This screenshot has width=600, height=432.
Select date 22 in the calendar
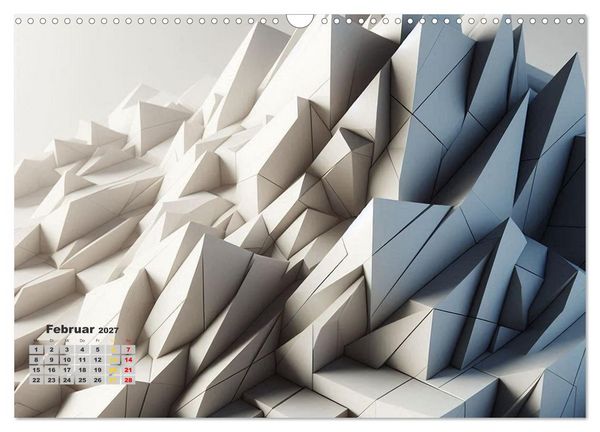tap(36, 380)
